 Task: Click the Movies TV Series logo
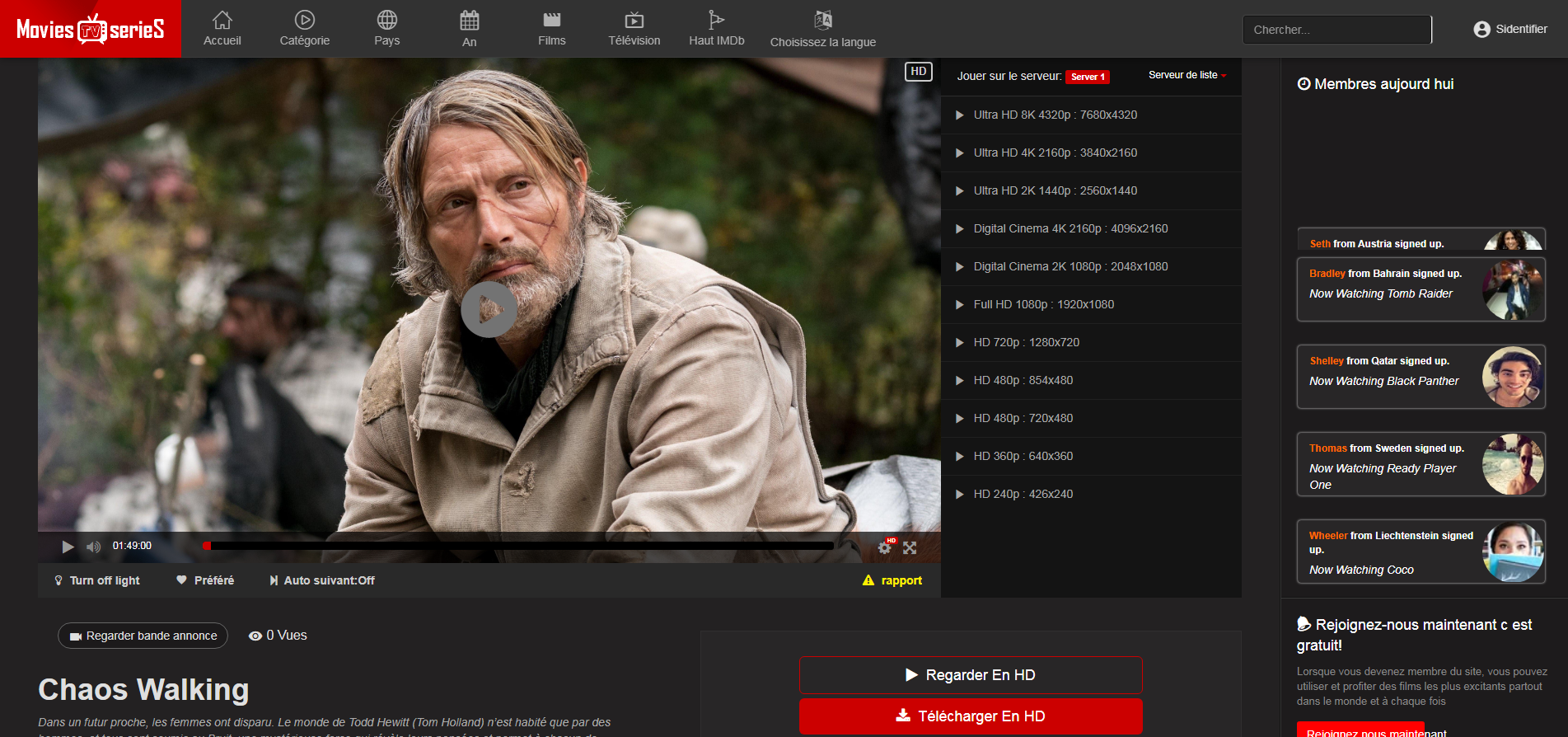[91, 30]
